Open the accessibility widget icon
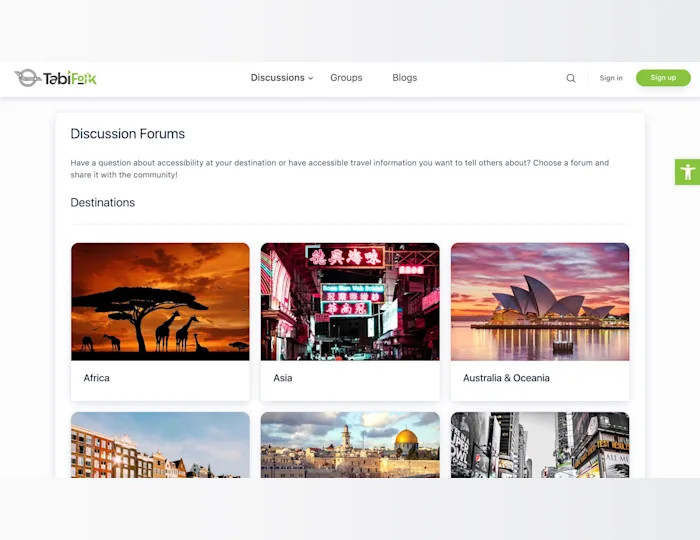Viewport: 700px width, 540px height. 688,172
